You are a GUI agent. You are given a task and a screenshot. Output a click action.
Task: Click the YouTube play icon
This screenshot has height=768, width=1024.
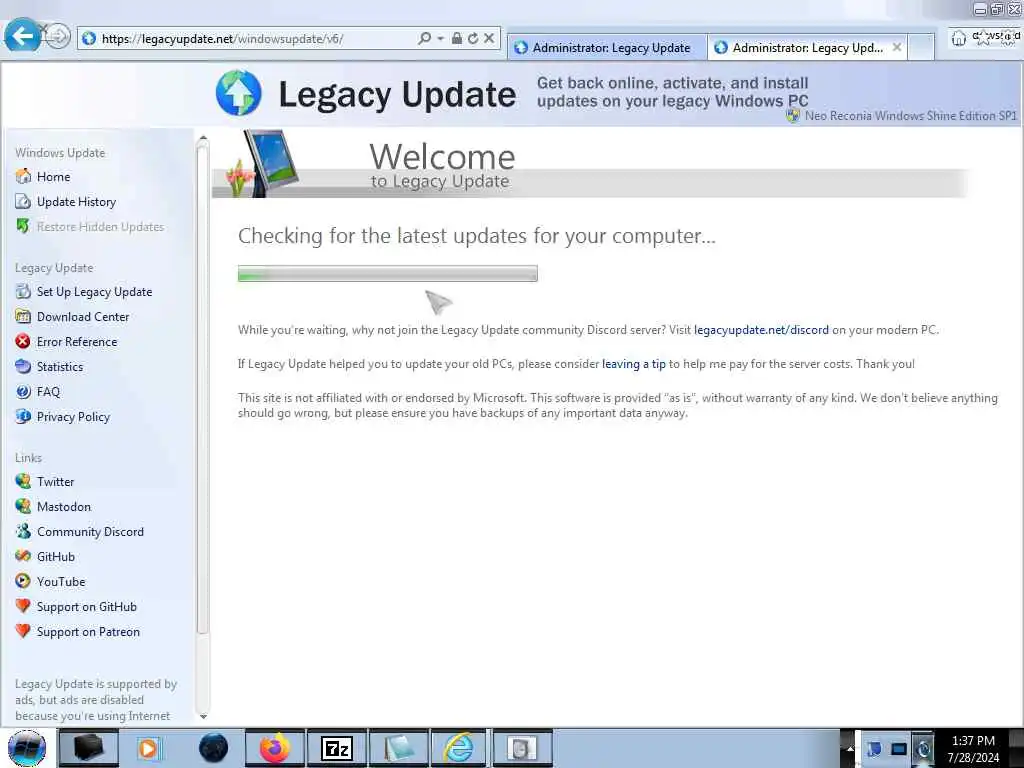coord(23,581)
